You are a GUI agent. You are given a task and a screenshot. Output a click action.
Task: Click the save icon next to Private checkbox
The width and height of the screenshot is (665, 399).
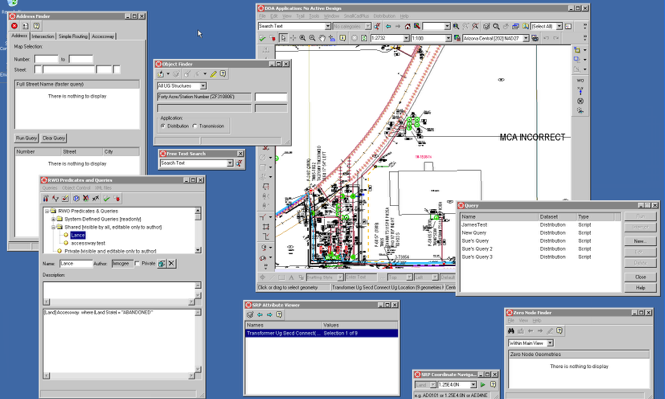click(162, 263)
